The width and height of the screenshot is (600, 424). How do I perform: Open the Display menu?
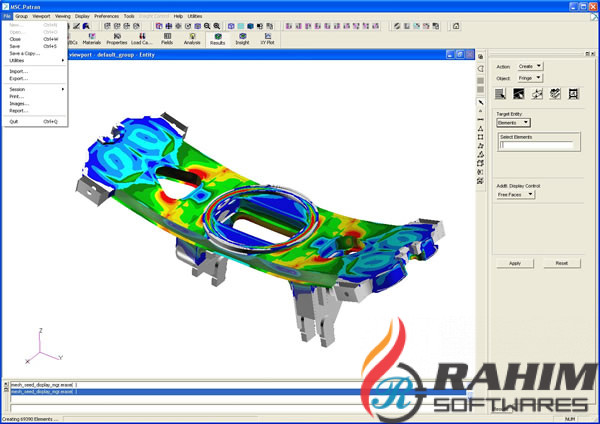[x=82, y=16]
